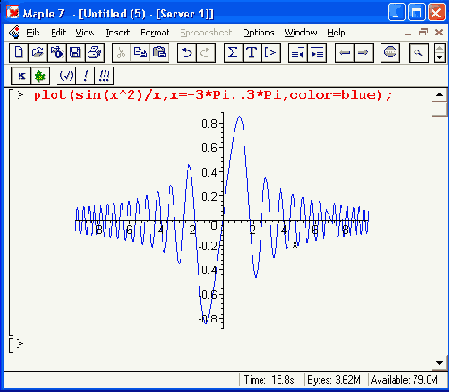This screenshot has width=449, height=392.
Task: Insert an execution group with the [> icon
Action: click(271, 53)
